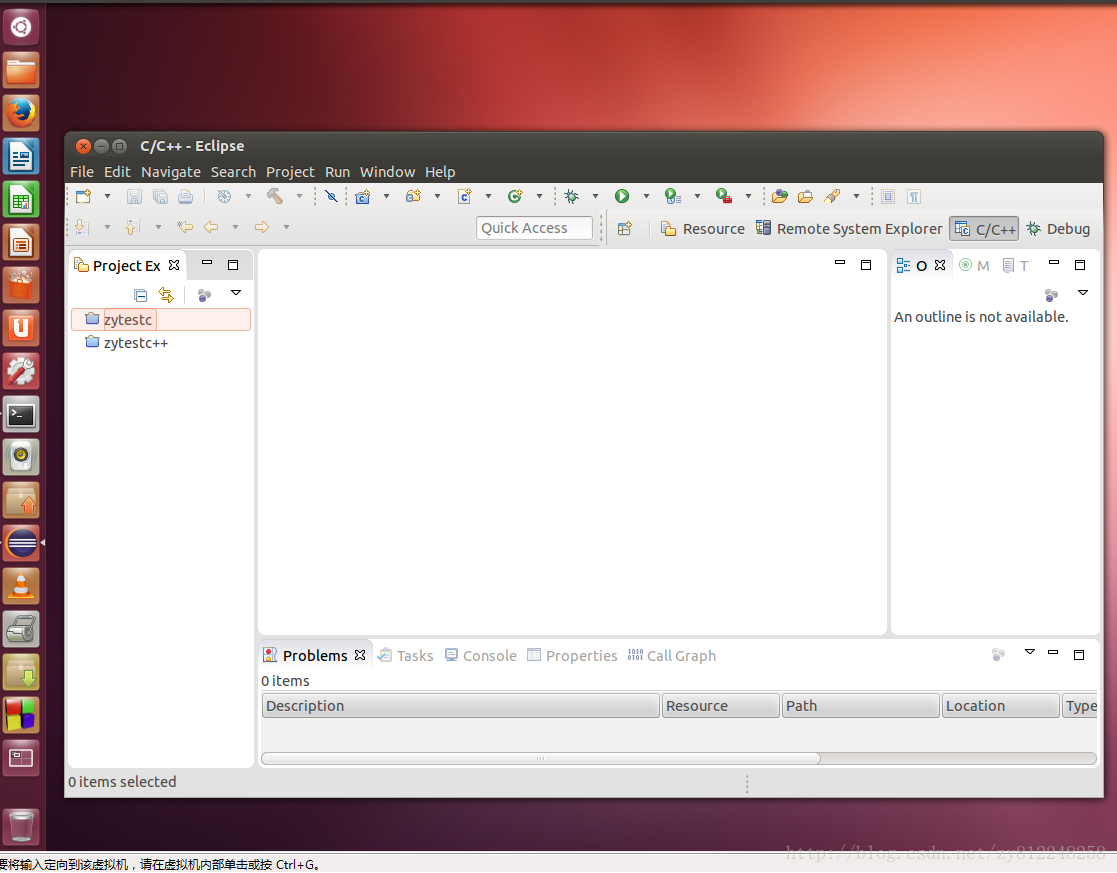Viewport: 1117px width, 873px height.
Task: Toggle Link with Editor in Project Explorer
Action: click(x=166, y=294)
